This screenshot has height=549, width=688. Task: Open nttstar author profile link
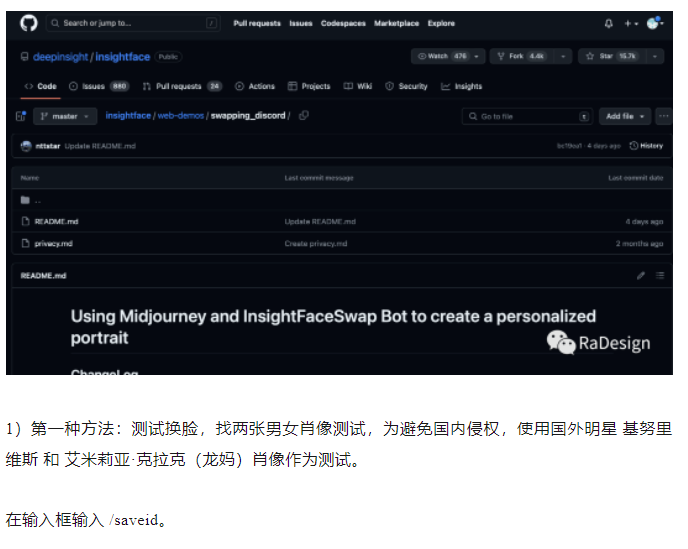[48, 146]
